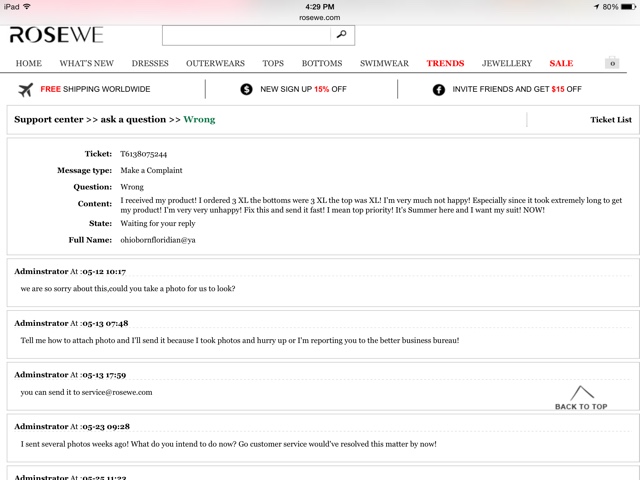Screen dimensions: 640x480
Task: Click the Make a Complaint message type
Action: [x=151, y=171]
